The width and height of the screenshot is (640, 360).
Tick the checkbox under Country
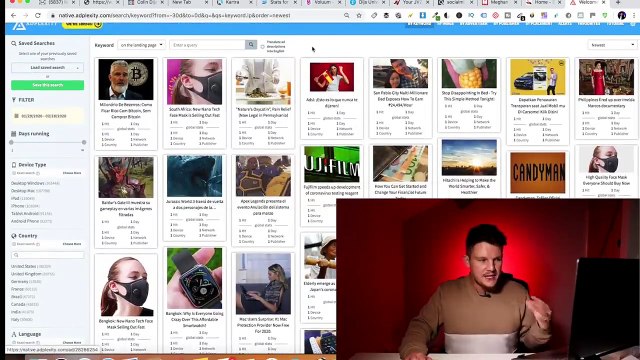(14, 244)
